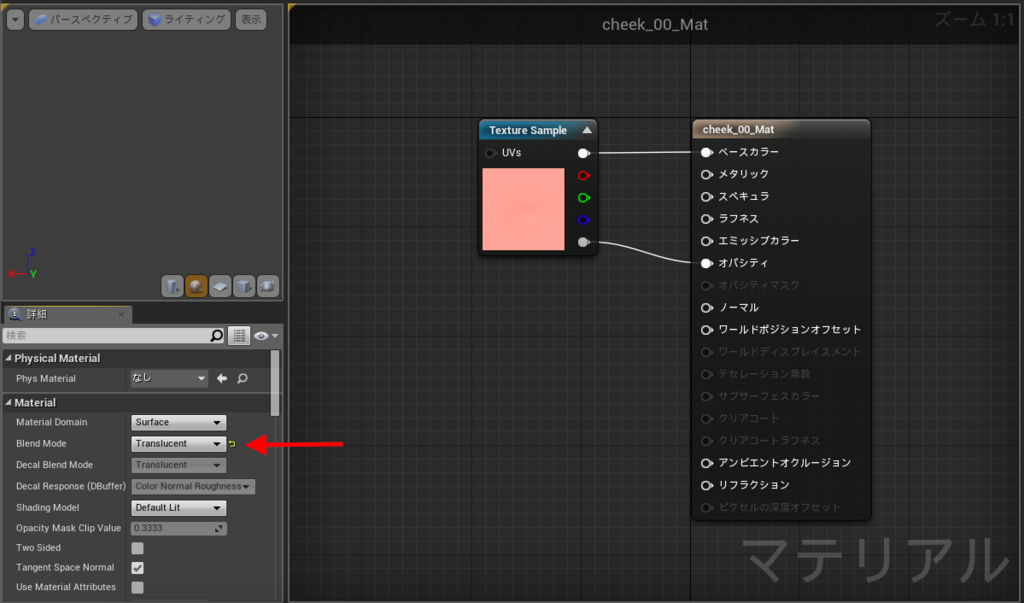Open the Phys Material なし dropdown
1024x603 pixels.
pos(169,378)
